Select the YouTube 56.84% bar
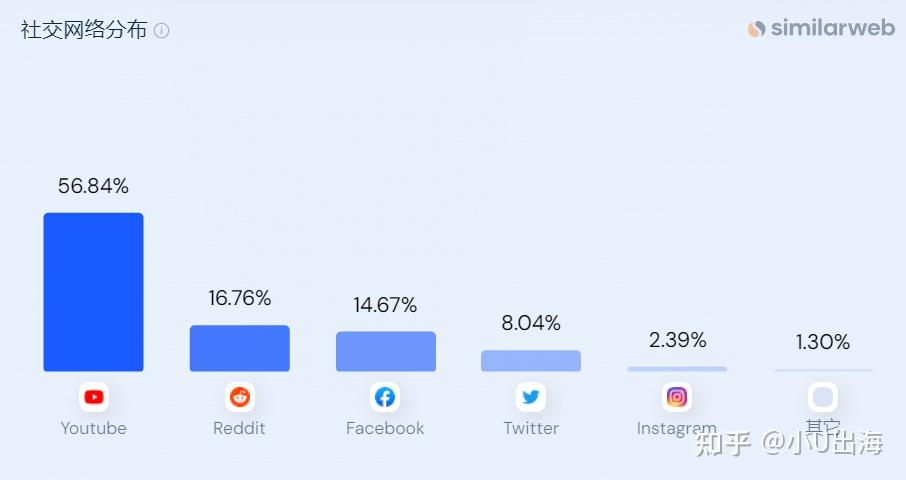The width and height of the screenshot is (906, 480). point(93,292)
